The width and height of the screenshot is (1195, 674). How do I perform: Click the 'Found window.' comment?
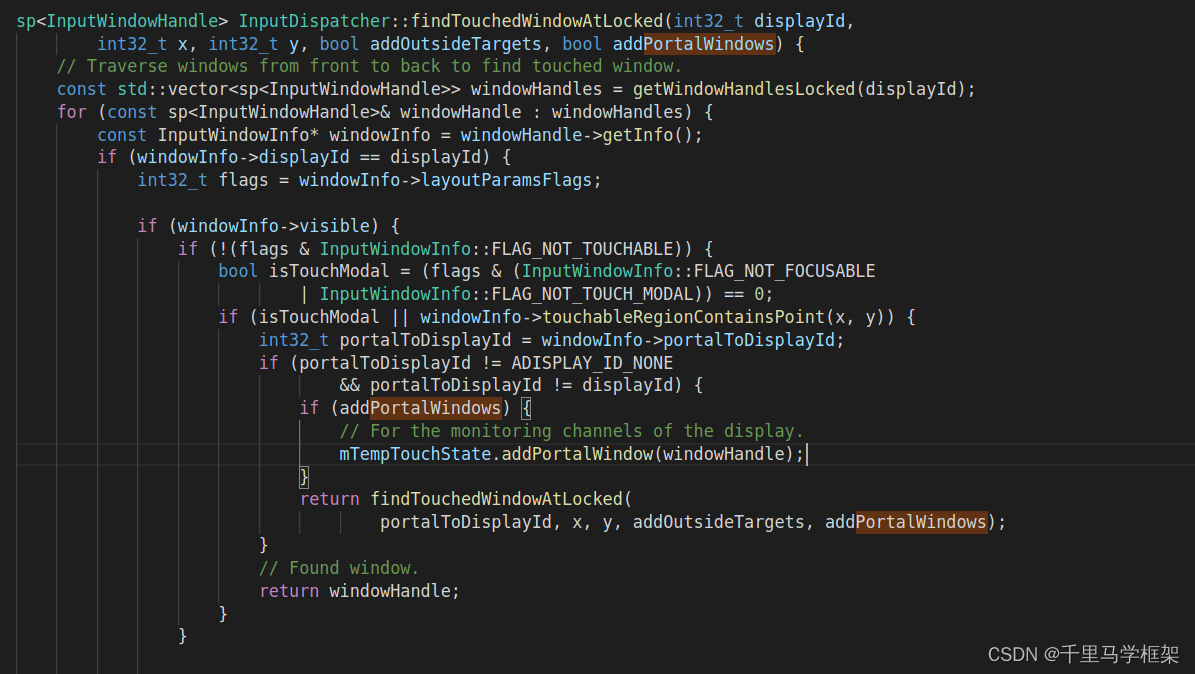tap(339, 568)
